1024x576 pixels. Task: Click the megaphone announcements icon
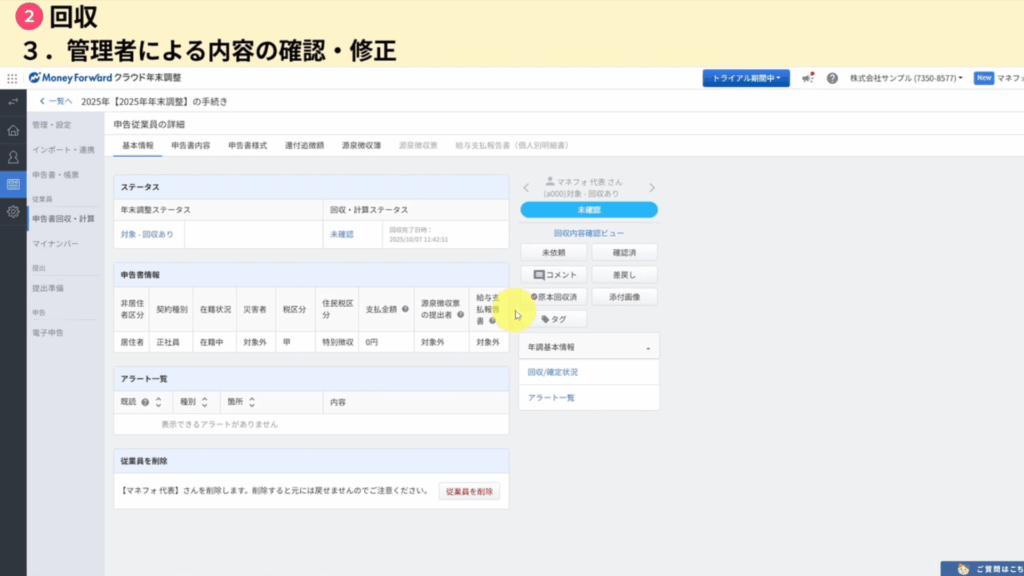(x=808, y=78)
